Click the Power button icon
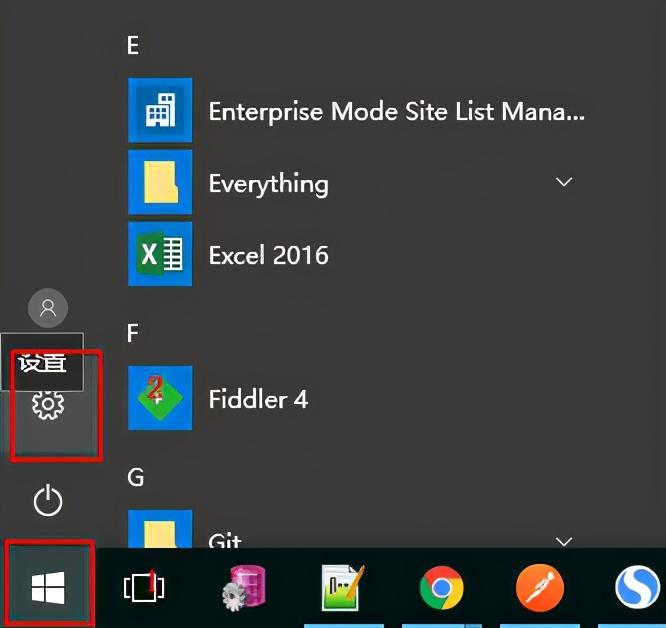The image size is (666, 628). click(x=48, y=500)
